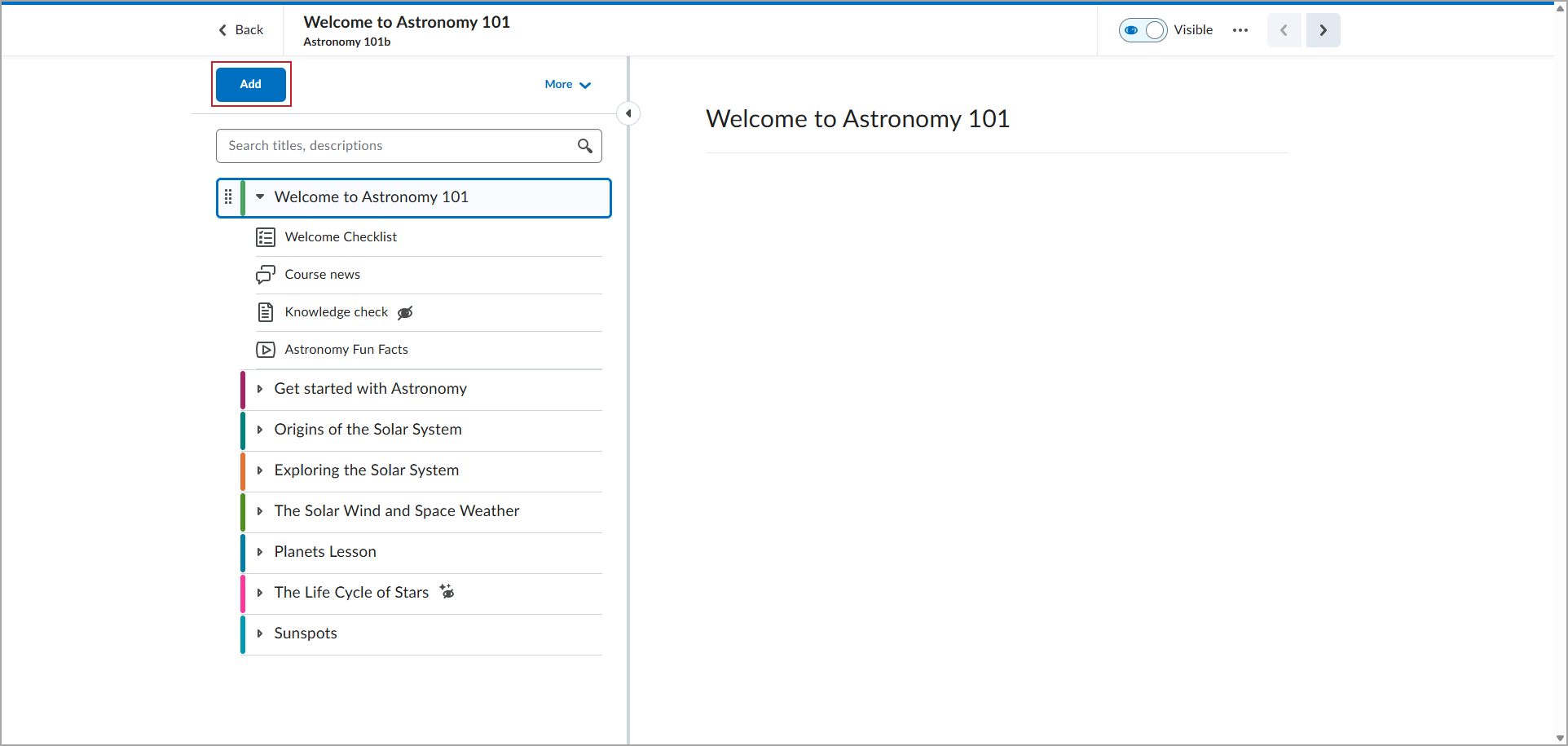Select The Life Cycle of Stars module
The height and width of the screenshot is (746, 1568).
[x=351, y=593]
